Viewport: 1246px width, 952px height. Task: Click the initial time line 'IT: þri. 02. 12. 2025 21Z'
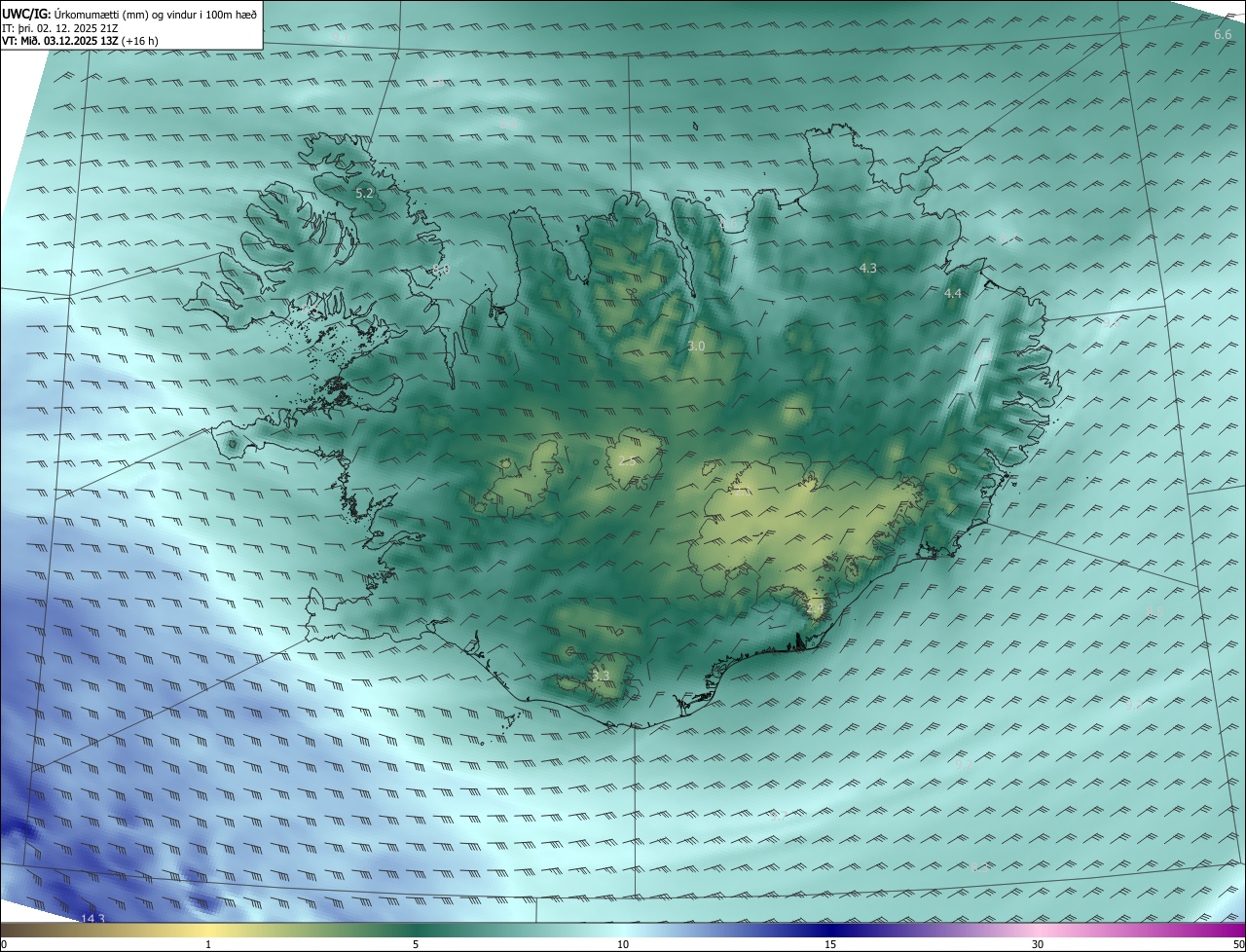pos(60,28)
